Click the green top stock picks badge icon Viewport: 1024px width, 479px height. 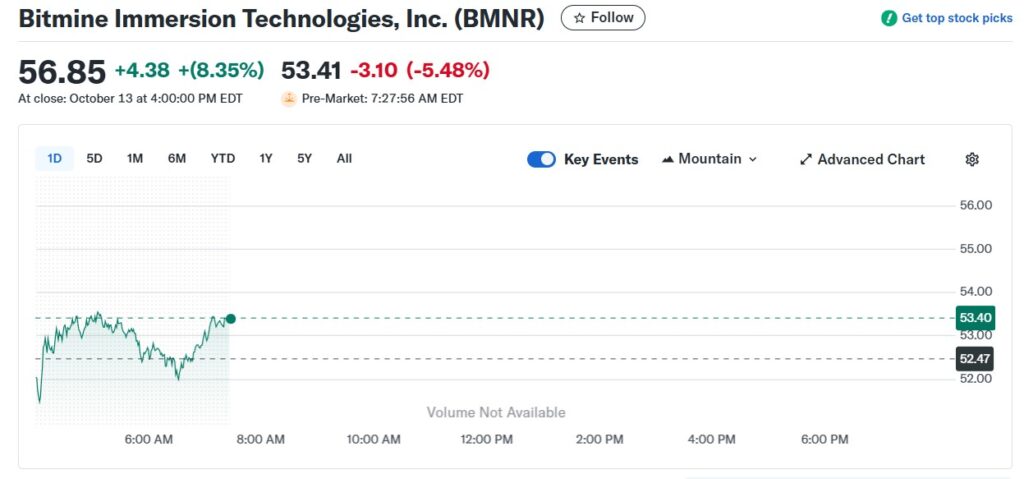(x=889, y=18)
